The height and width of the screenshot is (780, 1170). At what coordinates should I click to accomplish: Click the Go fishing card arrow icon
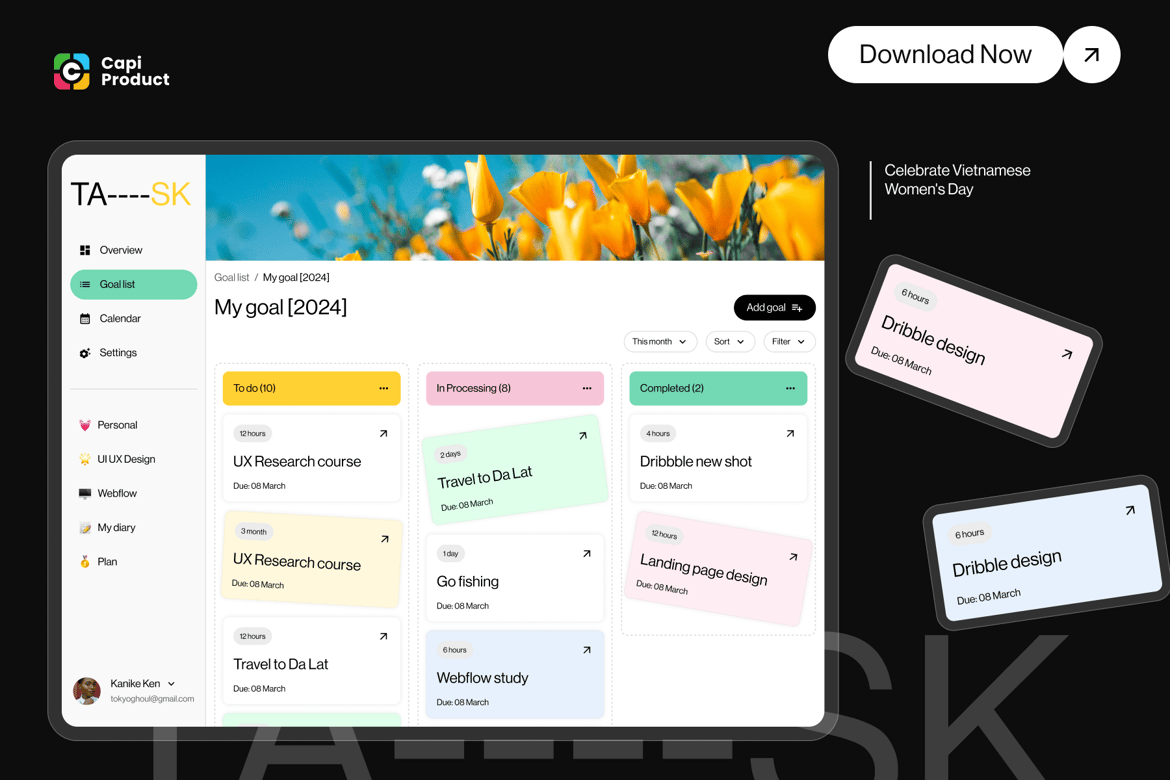(587, 554)
